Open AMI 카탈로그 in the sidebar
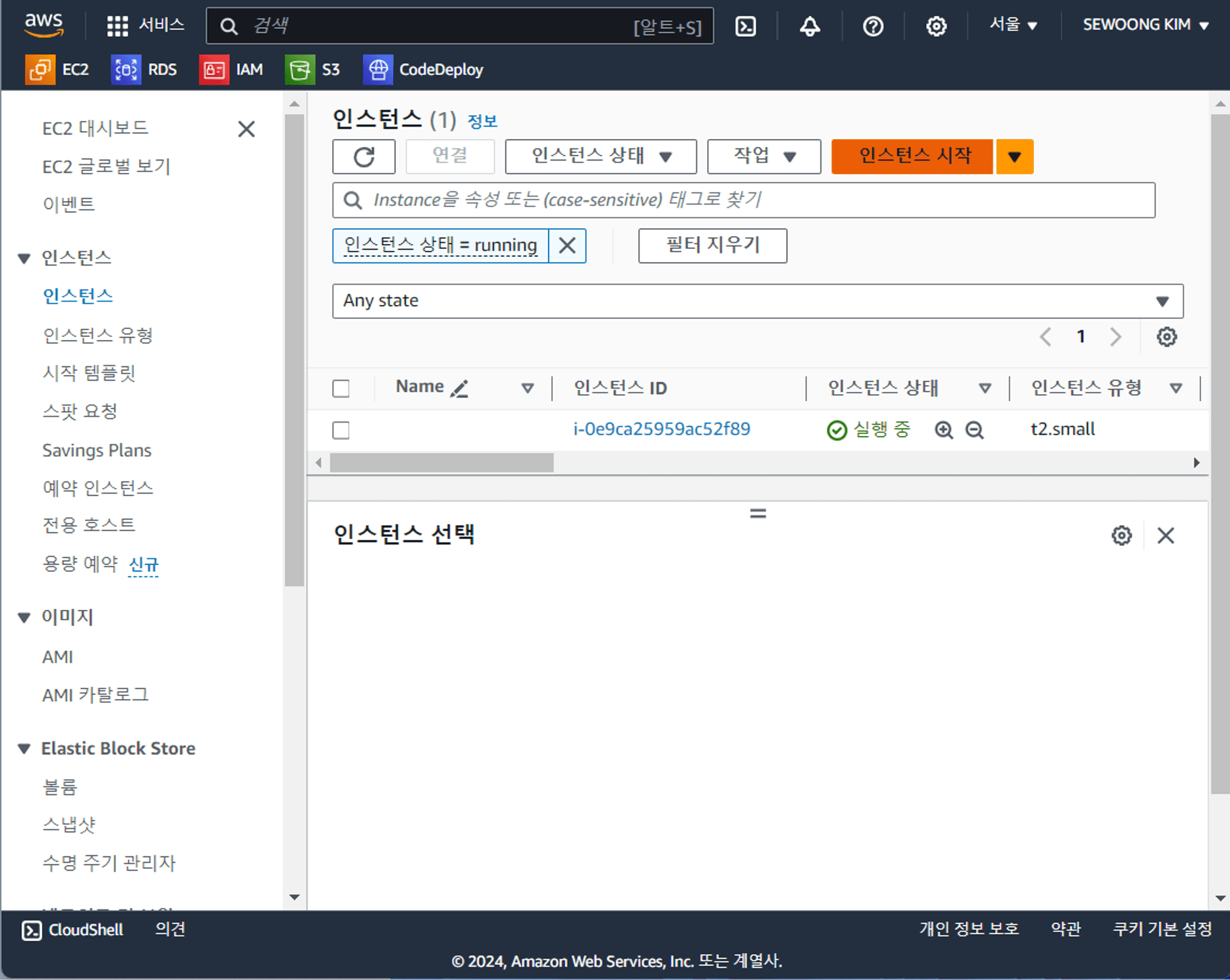 (95, 695)
